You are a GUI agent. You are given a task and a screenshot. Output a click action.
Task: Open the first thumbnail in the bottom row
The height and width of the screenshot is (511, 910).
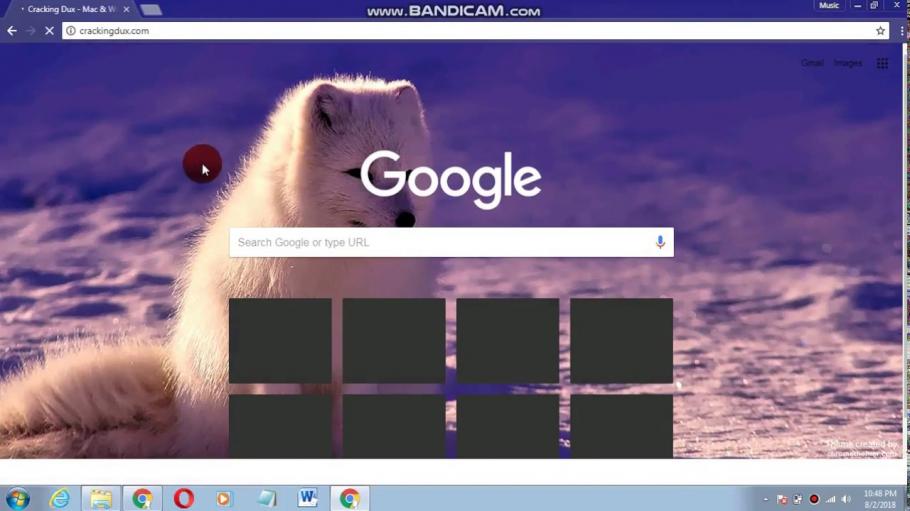(280, 426)
